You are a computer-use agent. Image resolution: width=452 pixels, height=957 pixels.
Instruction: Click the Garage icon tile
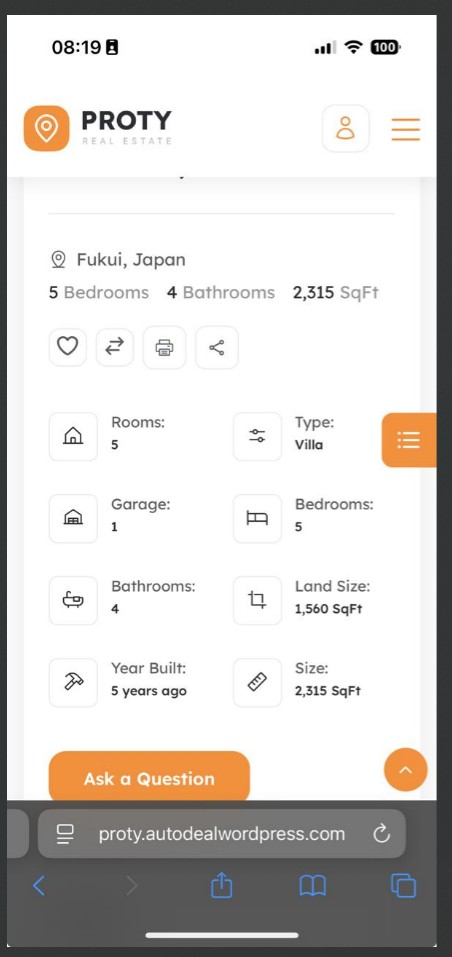coord(73,519)
